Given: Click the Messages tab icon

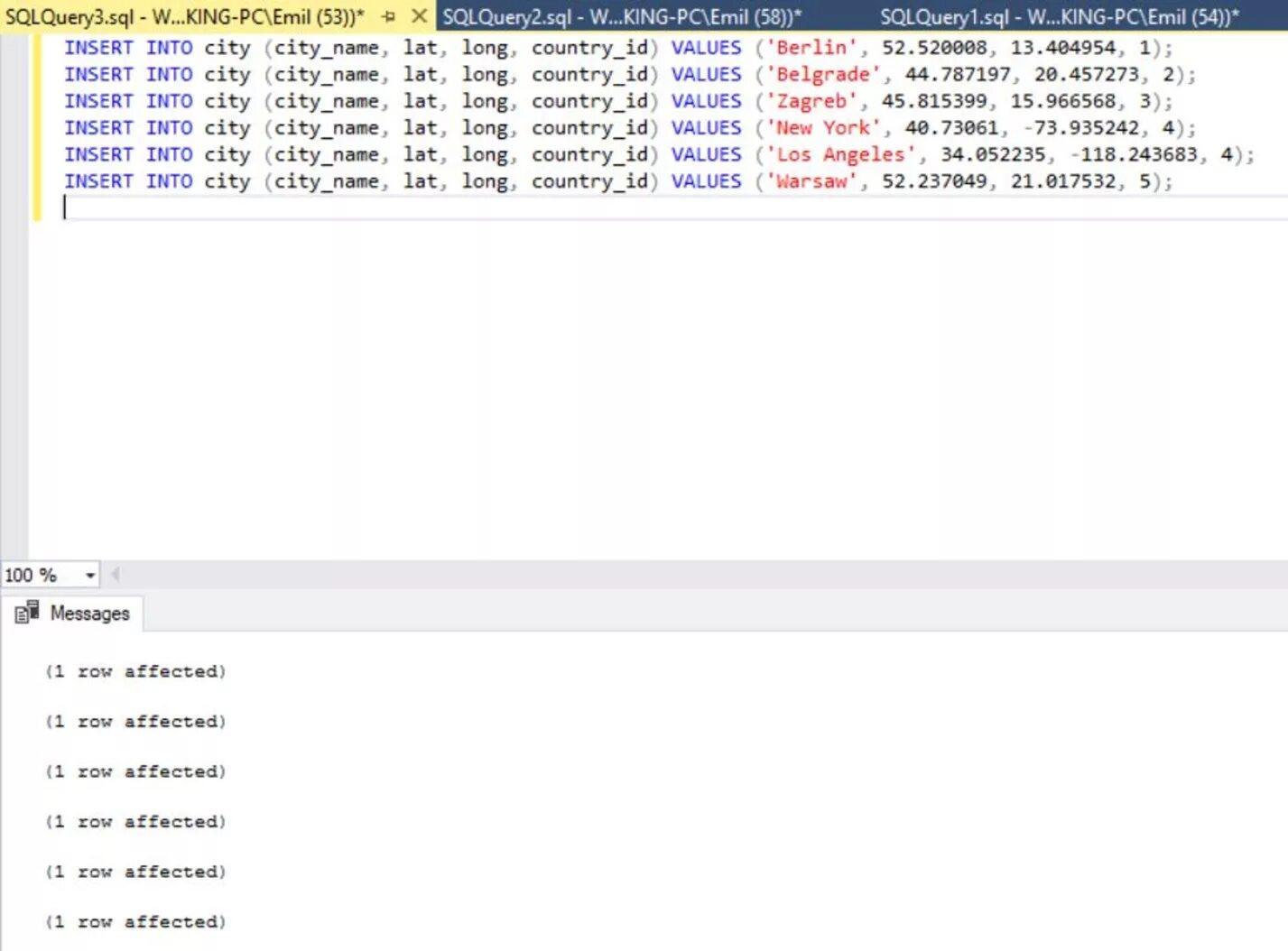Looking at the screenshot, I should coord(27,613).
